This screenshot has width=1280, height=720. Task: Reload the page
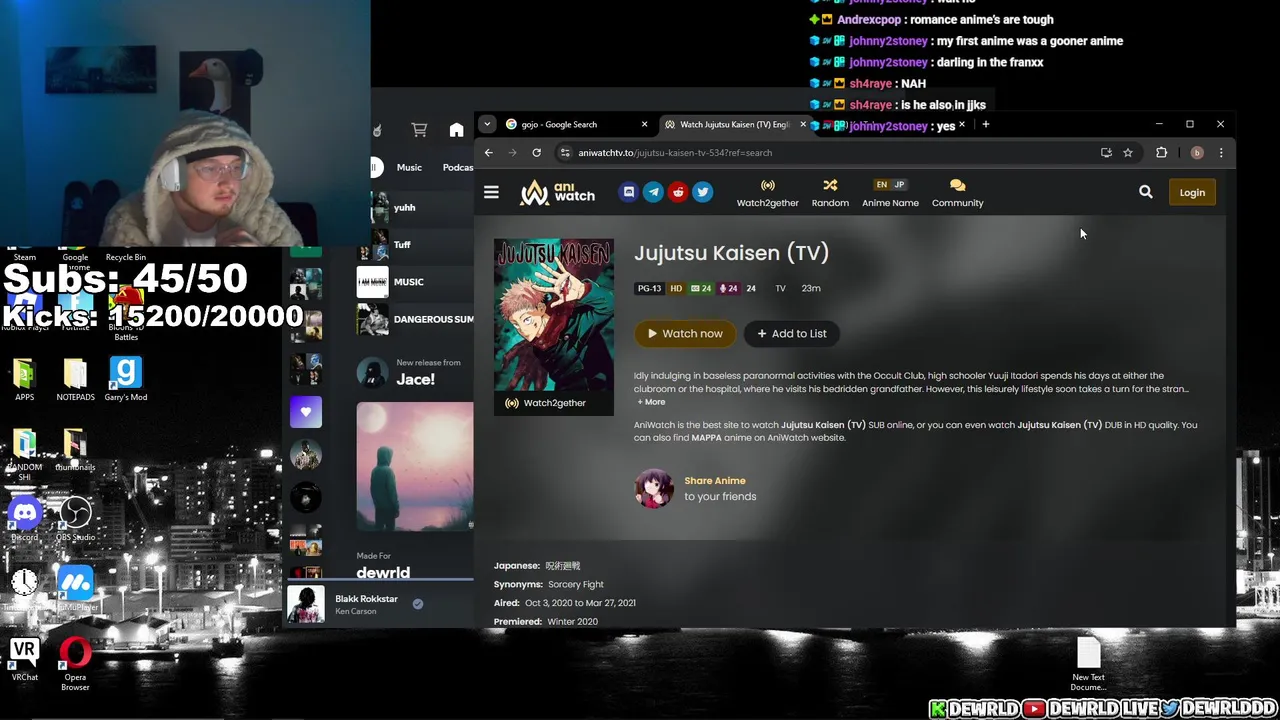coord(537,153)
